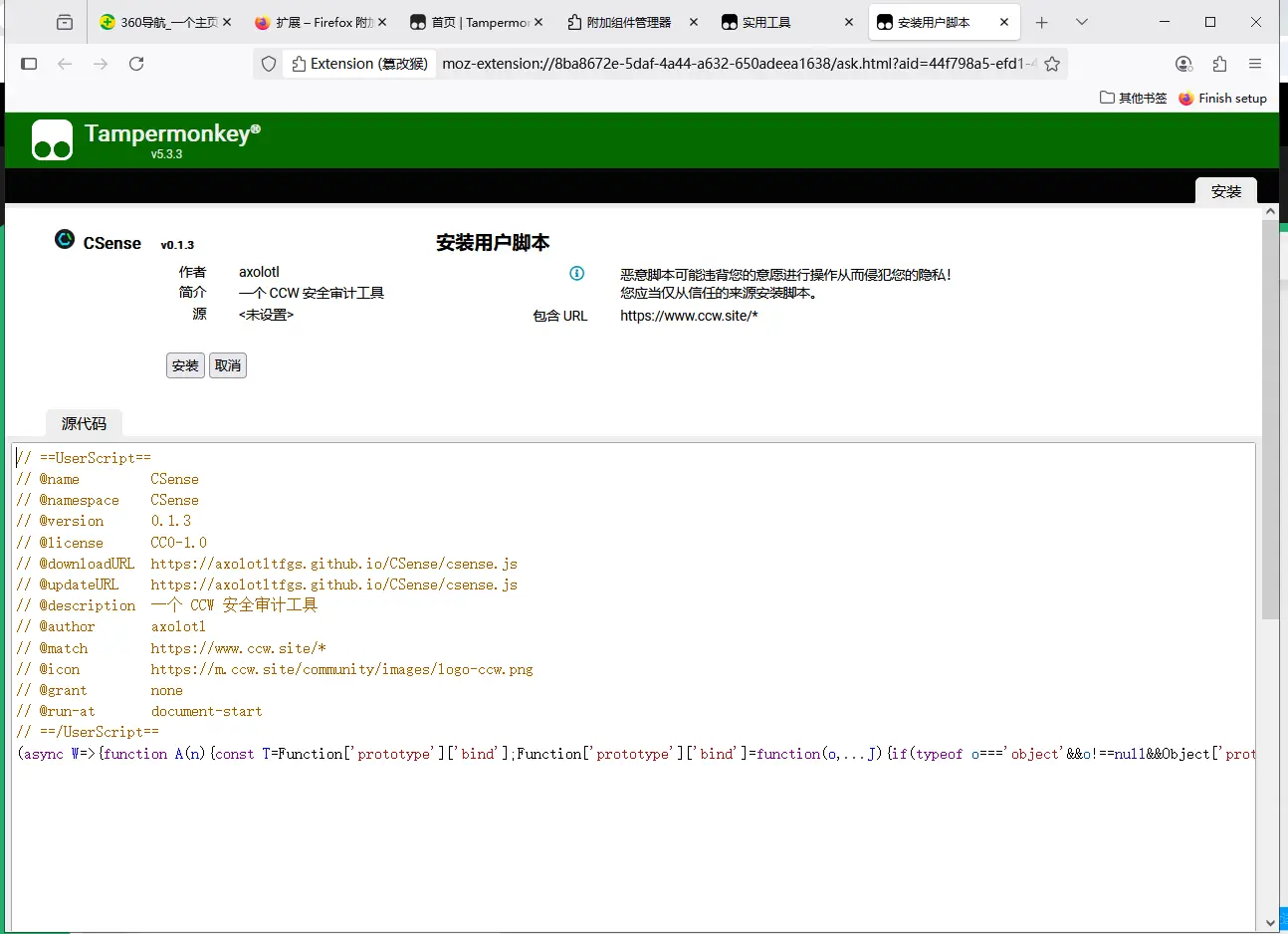The width and height of the screenshot is (1288, 934).
Task: Click the @grant none line
Action: coord(100,690)
